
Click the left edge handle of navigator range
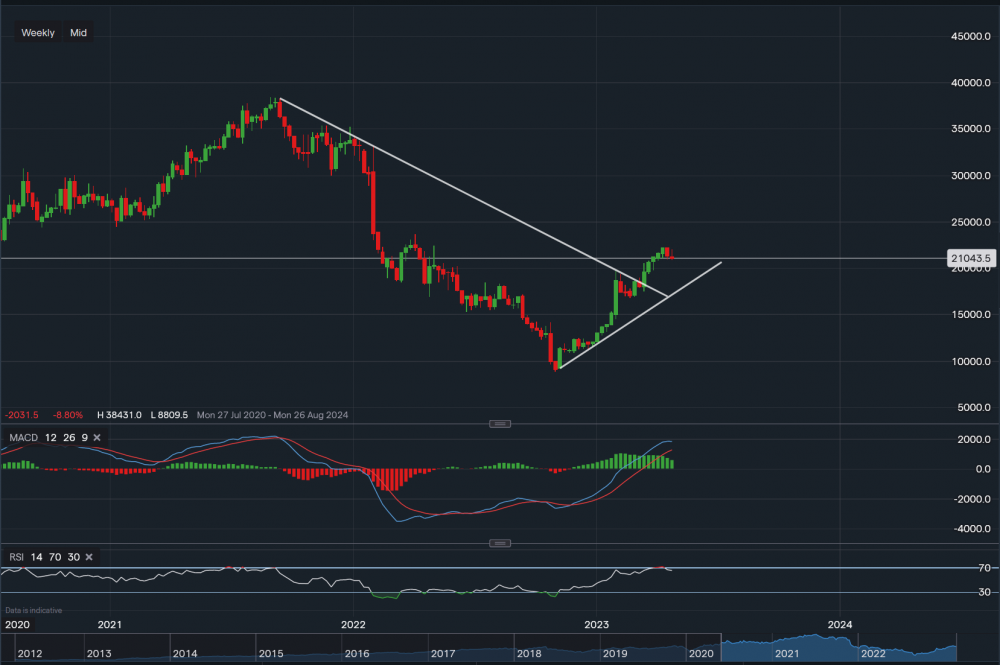tap(720, 648)
